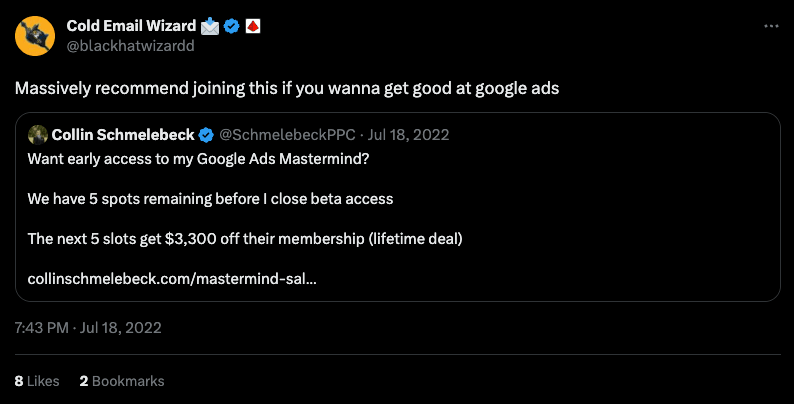
Task: Click Collin Schmelebeck's small avatar in the quoted tweet
Action: click(x=37, y=134)
